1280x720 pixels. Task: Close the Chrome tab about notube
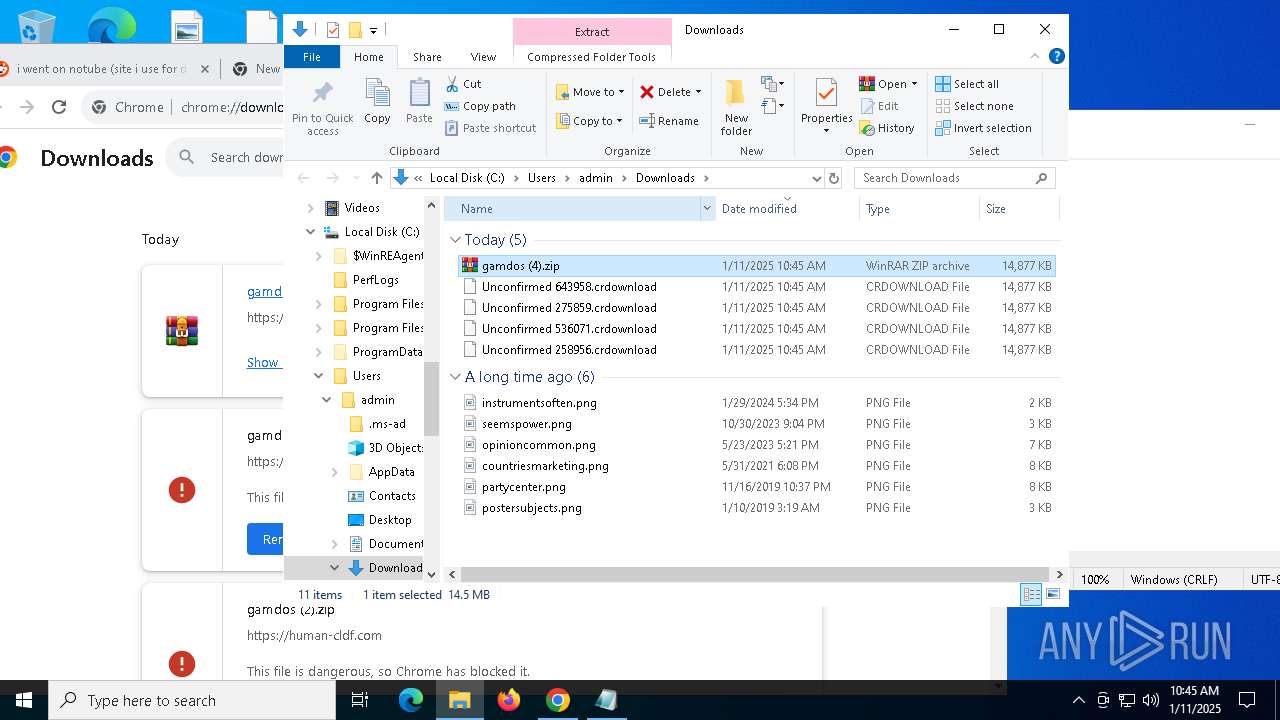(205, 69)
